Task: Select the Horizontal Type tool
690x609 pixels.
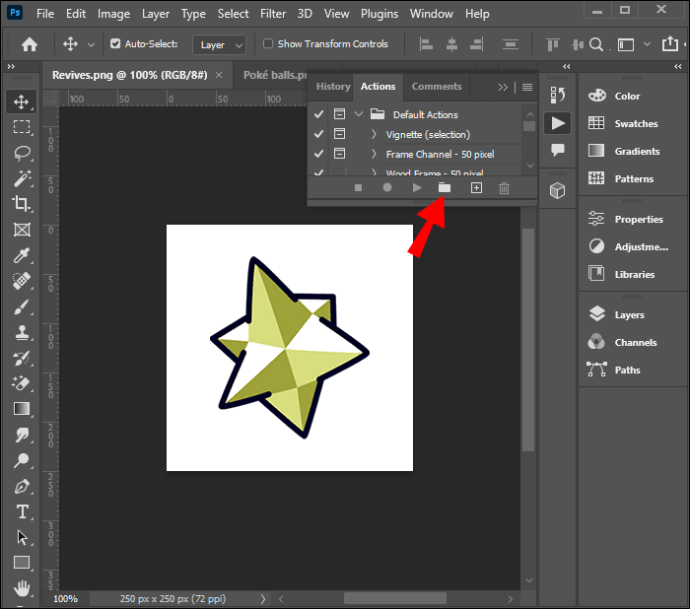Action: 22,512
